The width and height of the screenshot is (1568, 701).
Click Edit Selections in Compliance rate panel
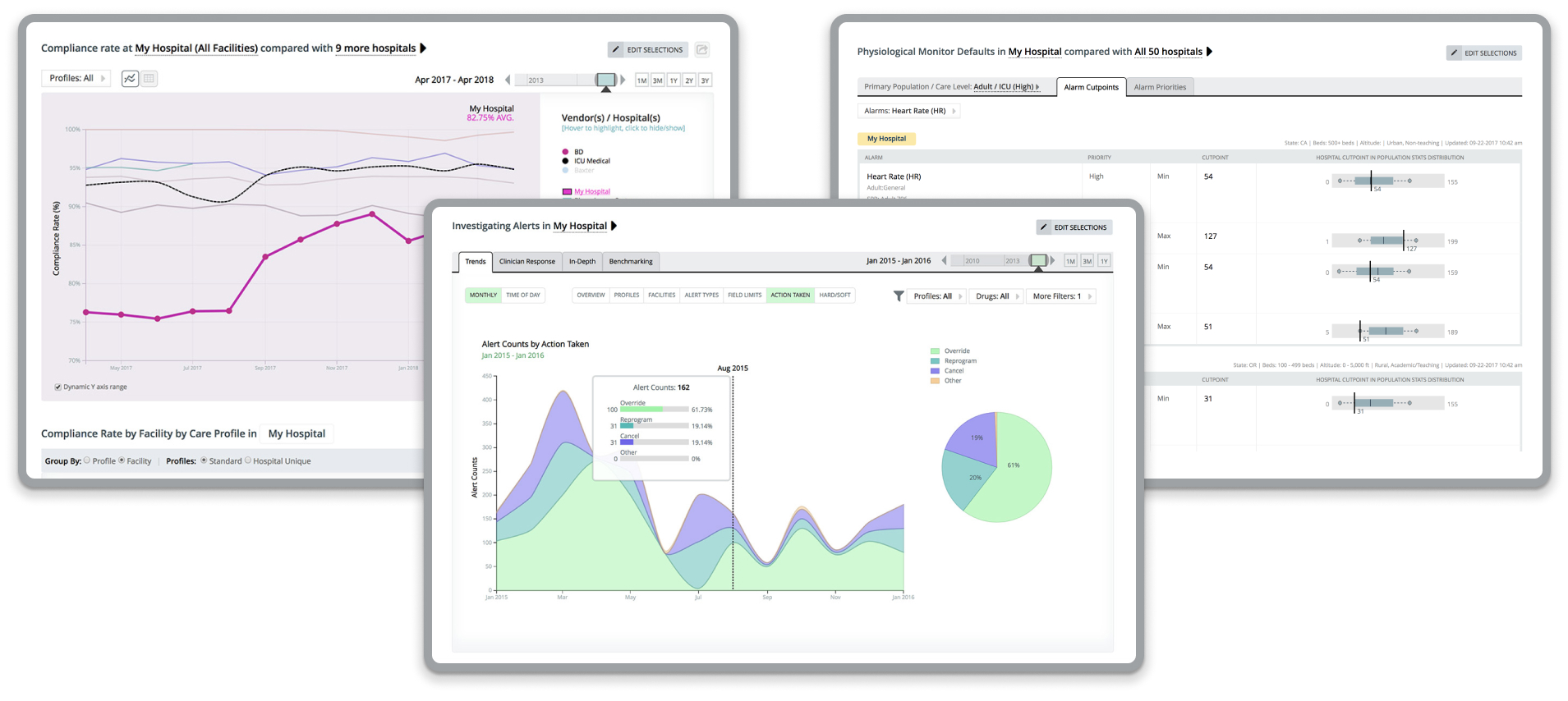[648, 50]
